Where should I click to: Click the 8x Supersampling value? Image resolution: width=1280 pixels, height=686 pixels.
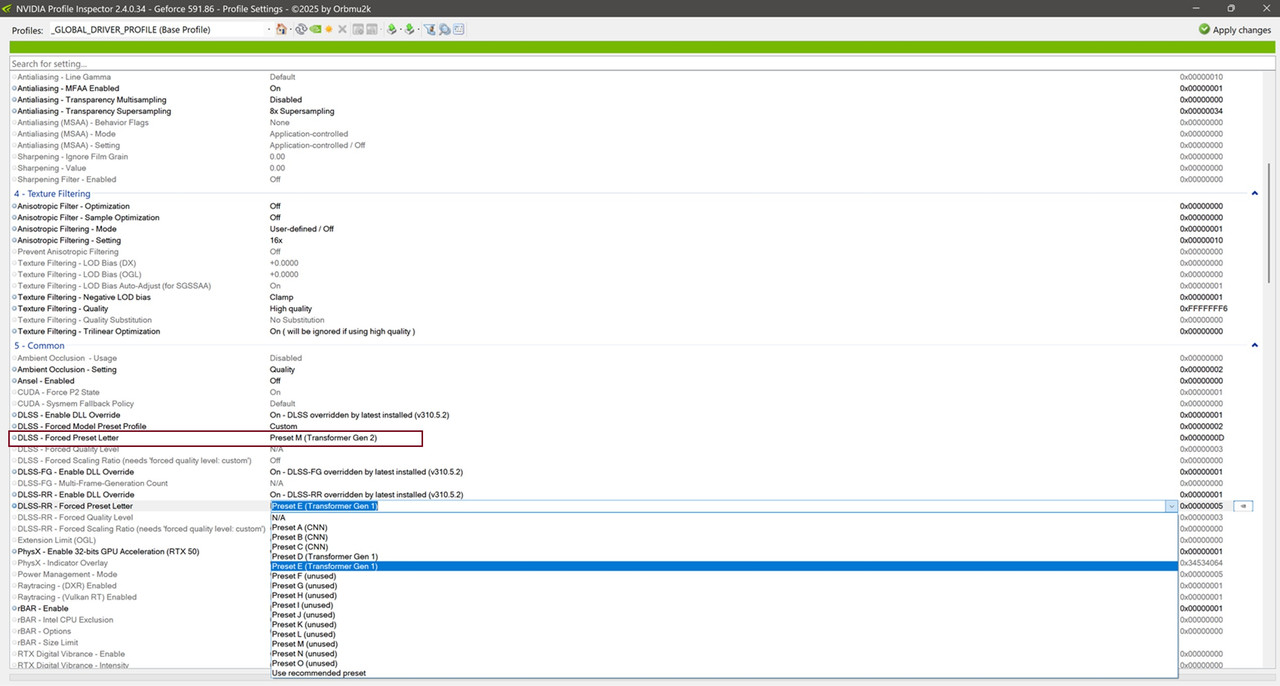click(x=302, y=111)
